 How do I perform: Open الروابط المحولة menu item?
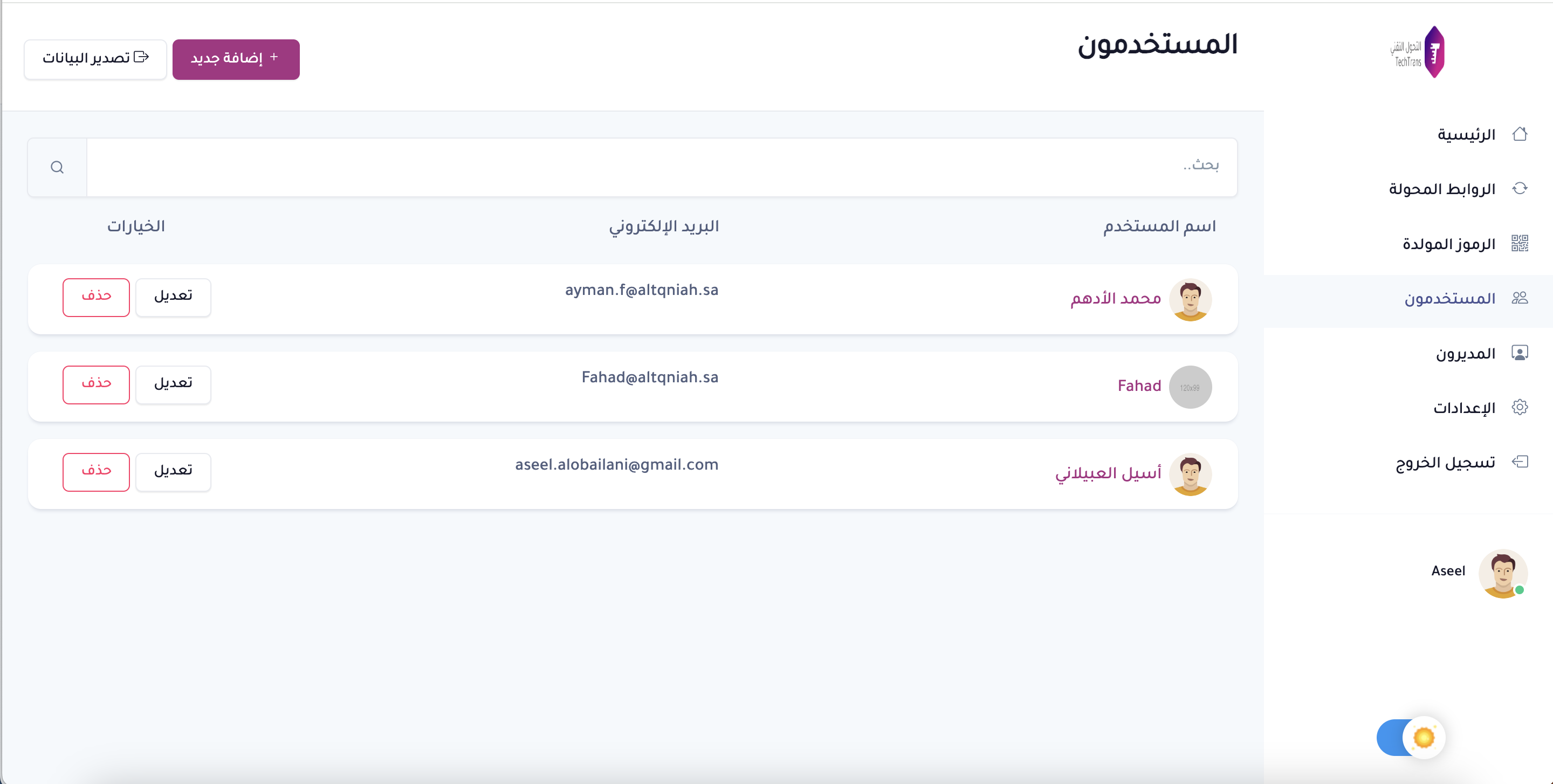[x=1441, y=189]
